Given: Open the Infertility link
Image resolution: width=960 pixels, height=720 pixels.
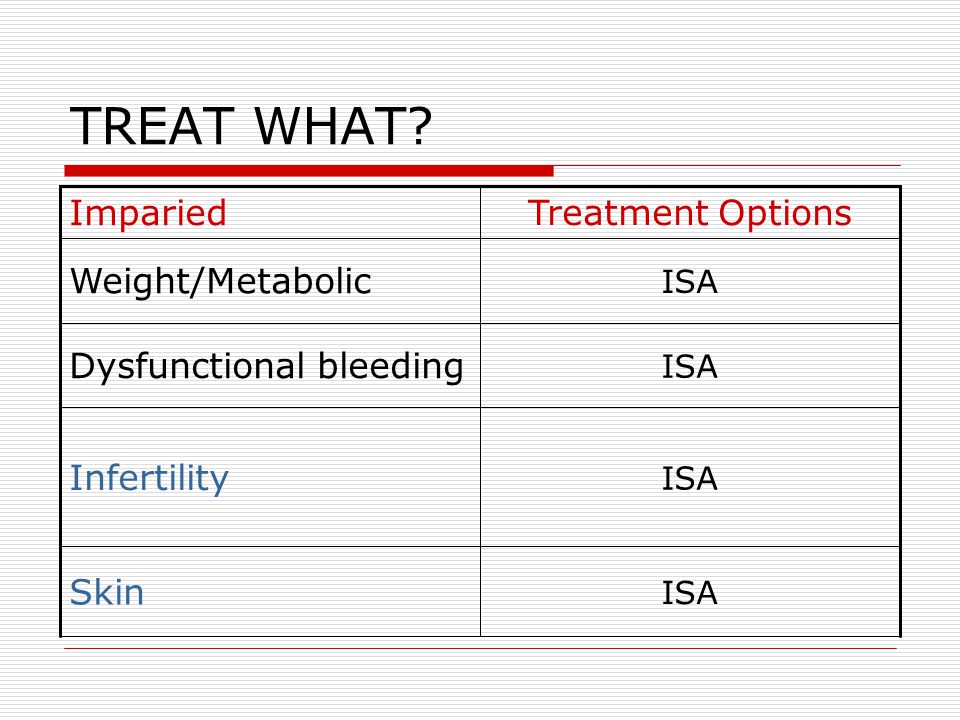Looking at the screenshot, I should coord(149,478).
